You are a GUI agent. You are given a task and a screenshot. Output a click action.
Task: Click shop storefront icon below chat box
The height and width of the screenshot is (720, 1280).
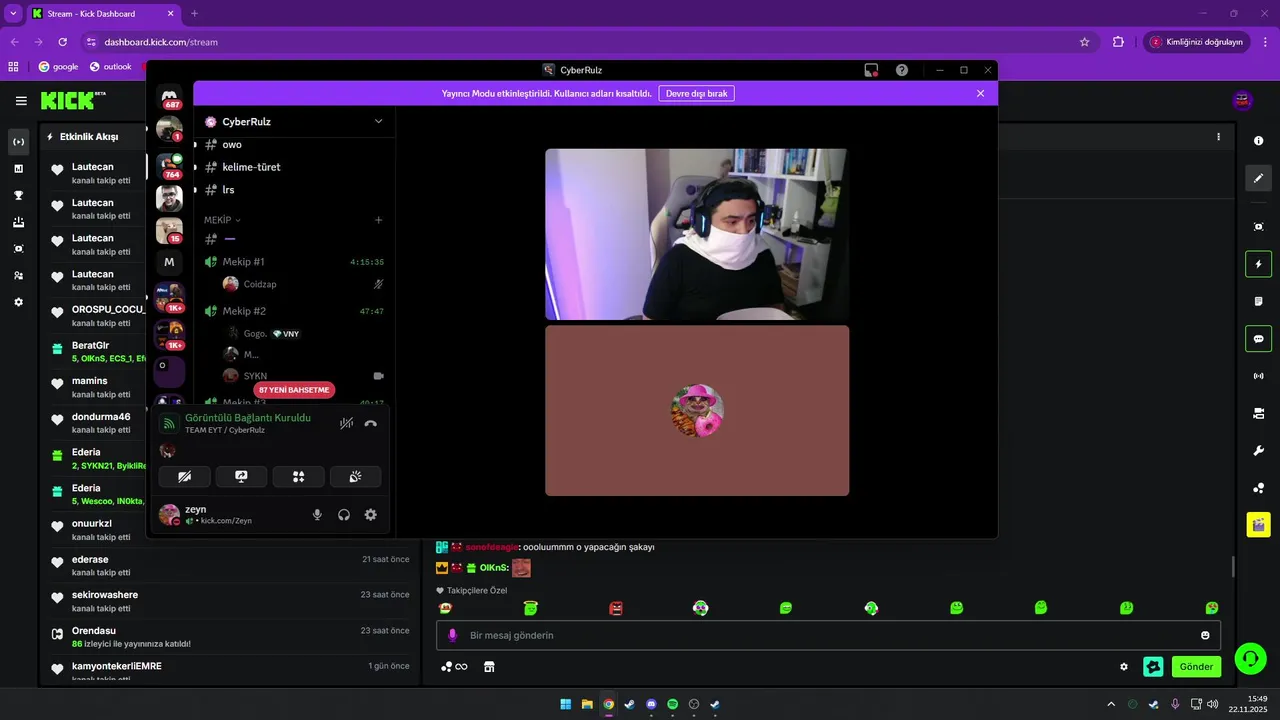pyautogui.click(x=489, y=667)
